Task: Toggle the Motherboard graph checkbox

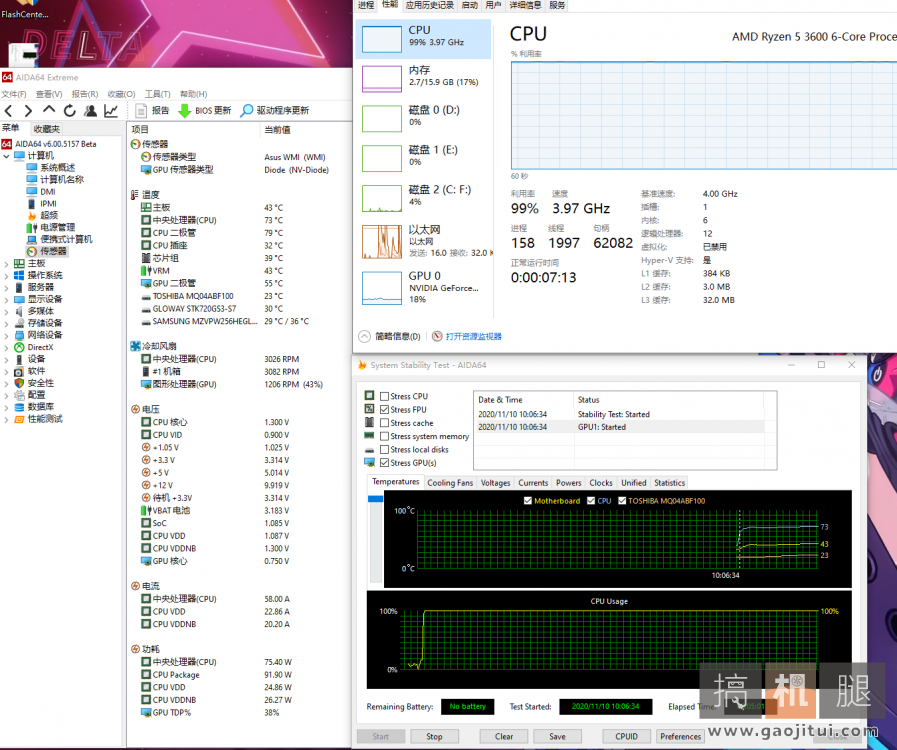Action: 528,501
